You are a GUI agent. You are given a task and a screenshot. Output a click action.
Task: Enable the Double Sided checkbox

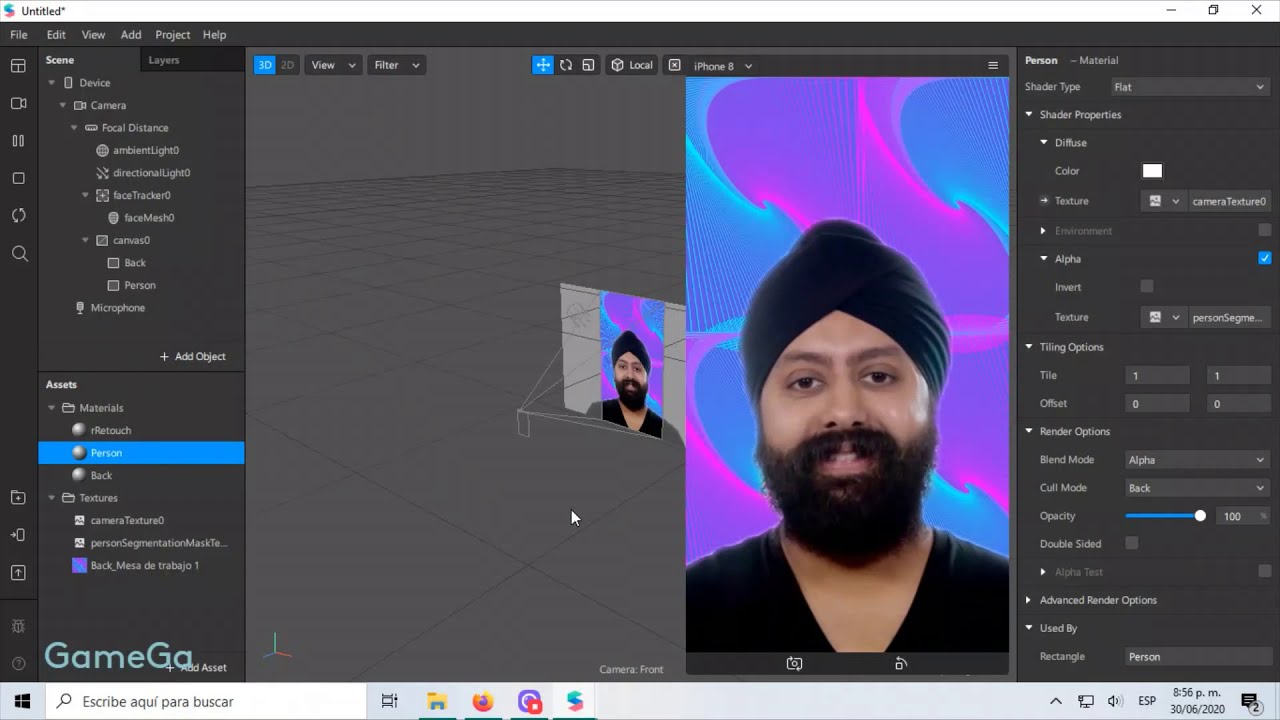[1132, 543]
